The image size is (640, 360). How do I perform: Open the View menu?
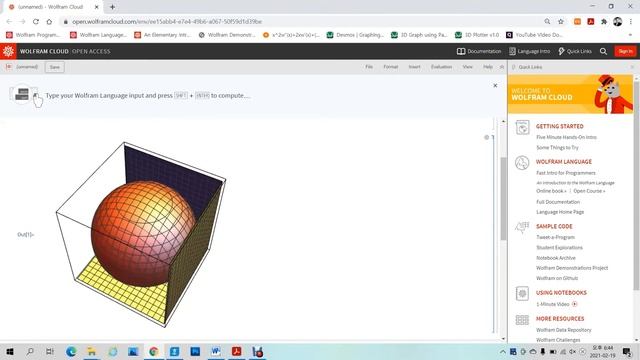coord(467,67)
